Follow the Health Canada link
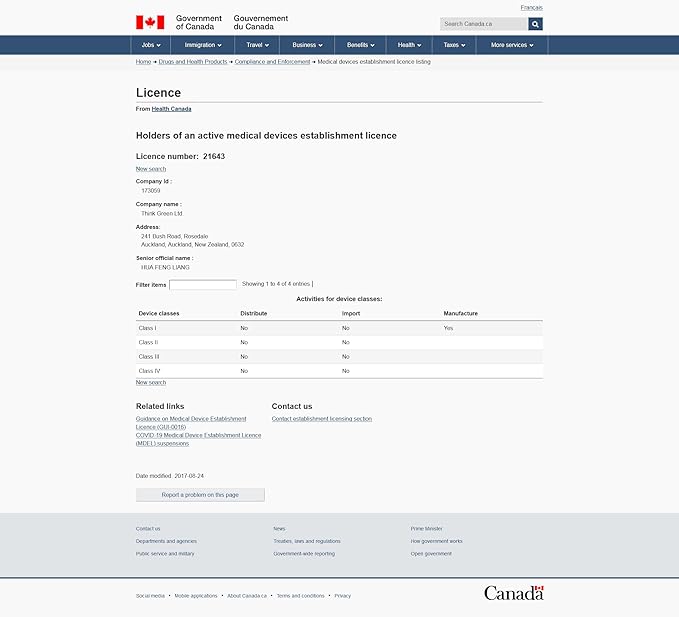This screenshot has height=617, width=679. pos(171,108)
